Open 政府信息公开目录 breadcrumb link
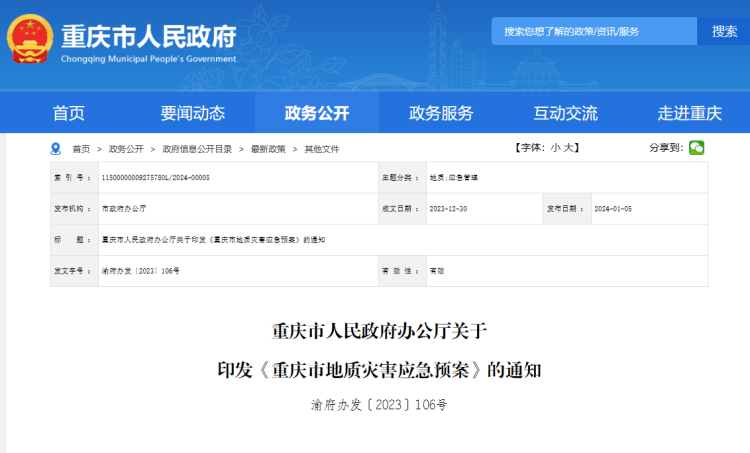The image size is (750, 453). pyautogui.click(x=197, y=149)
